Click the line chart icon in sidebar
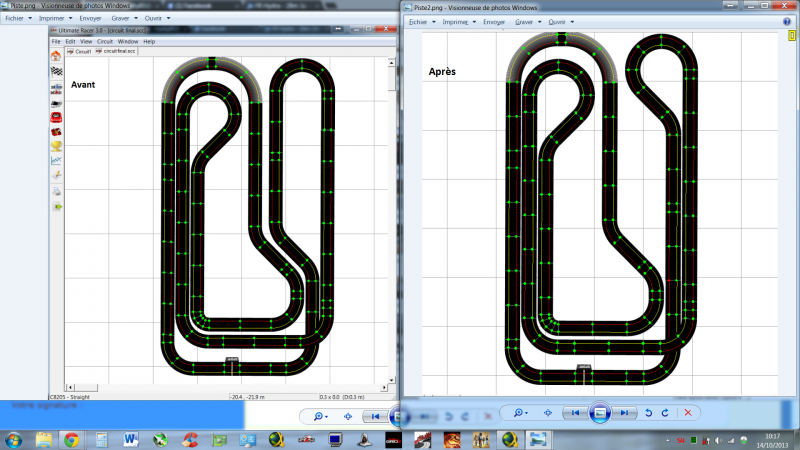This screenshot has height=450, width=800. click(x=56, y=160)
